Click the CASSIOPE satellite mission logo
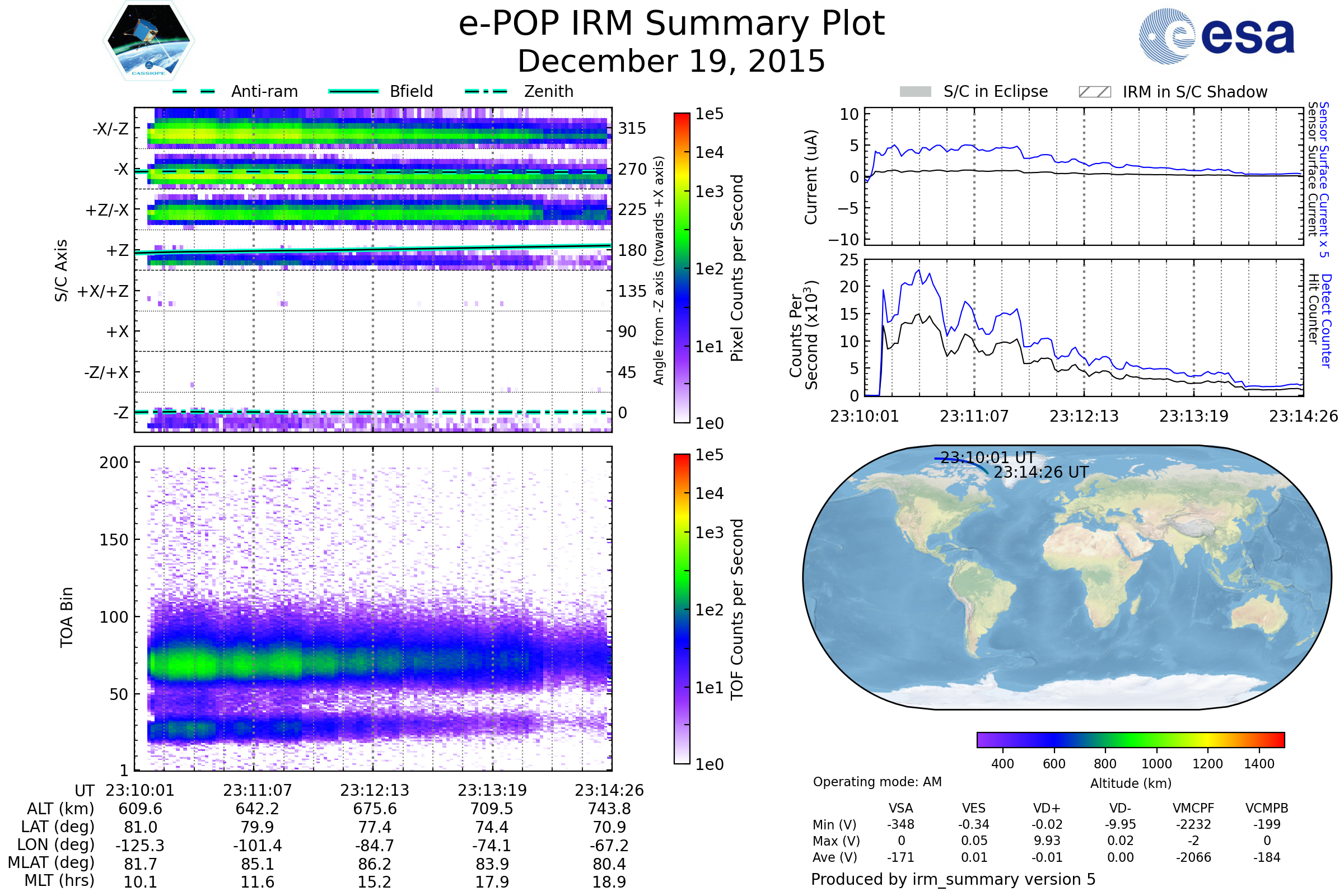The width and height of the screenshot is (1344, 896). 148,41
